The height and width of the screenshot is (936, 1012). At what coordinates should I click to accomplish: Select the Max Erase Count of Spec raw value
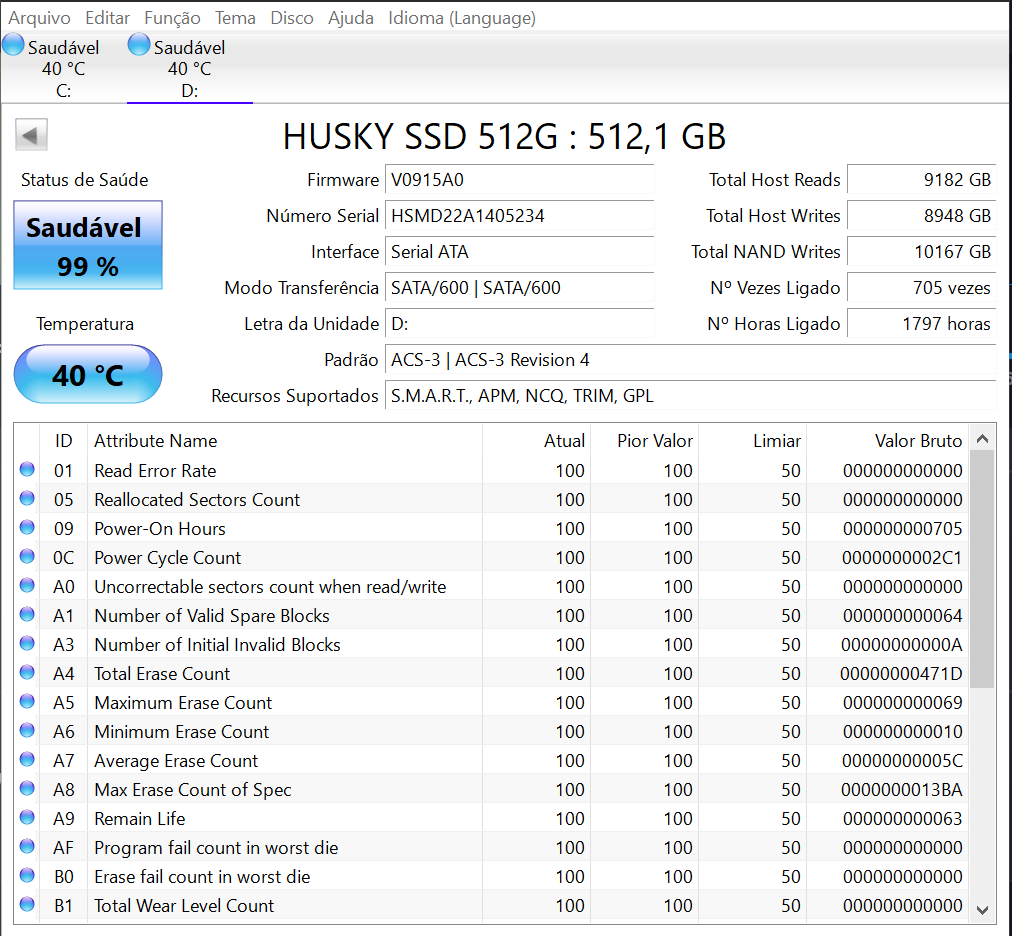[902, 789]
